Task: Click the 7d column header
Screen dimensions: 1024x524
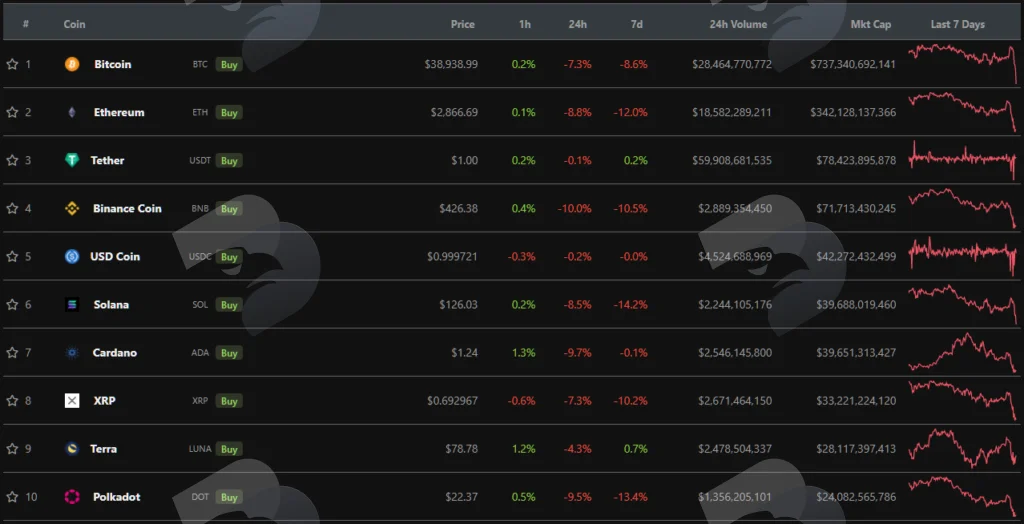Action: coord(637,24)
